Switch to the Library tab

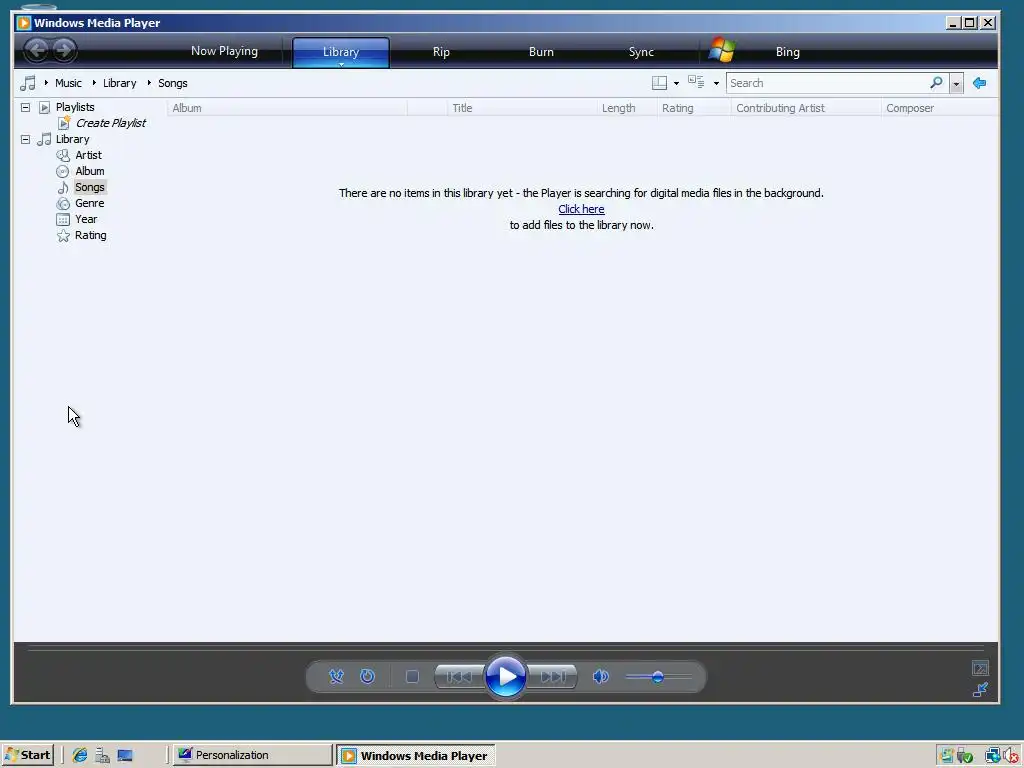[x=341, y=52]
